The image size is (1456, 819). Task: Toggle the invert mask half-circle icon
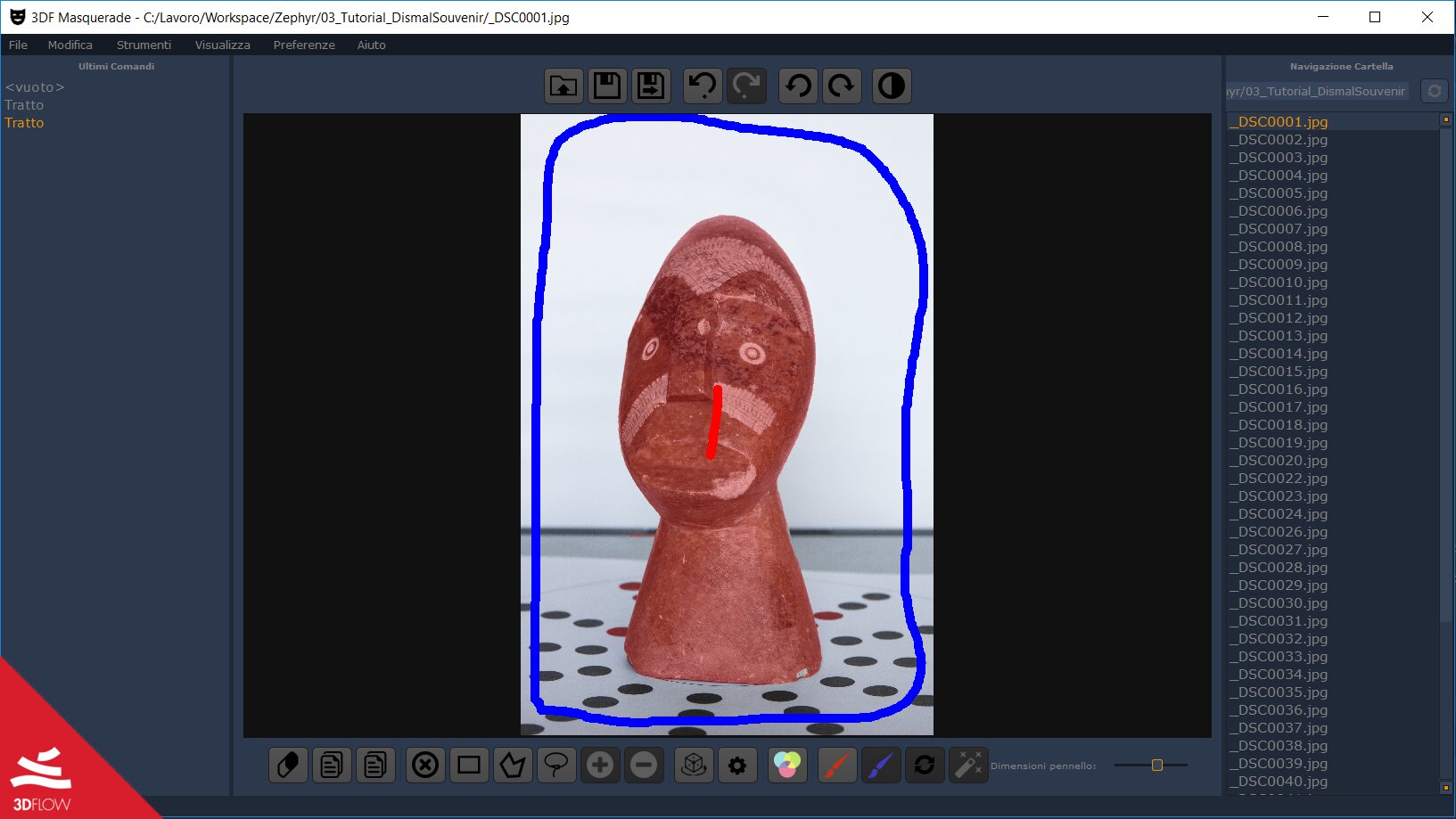pyautogui.click(x=892, y=86)
